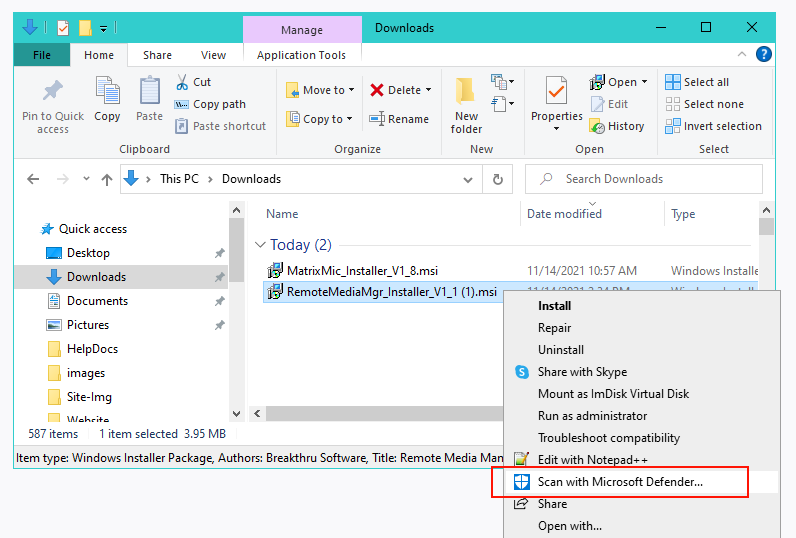Click Invert selection icon
The height and width of the screenshot is (538, 796).
(673, 126)
